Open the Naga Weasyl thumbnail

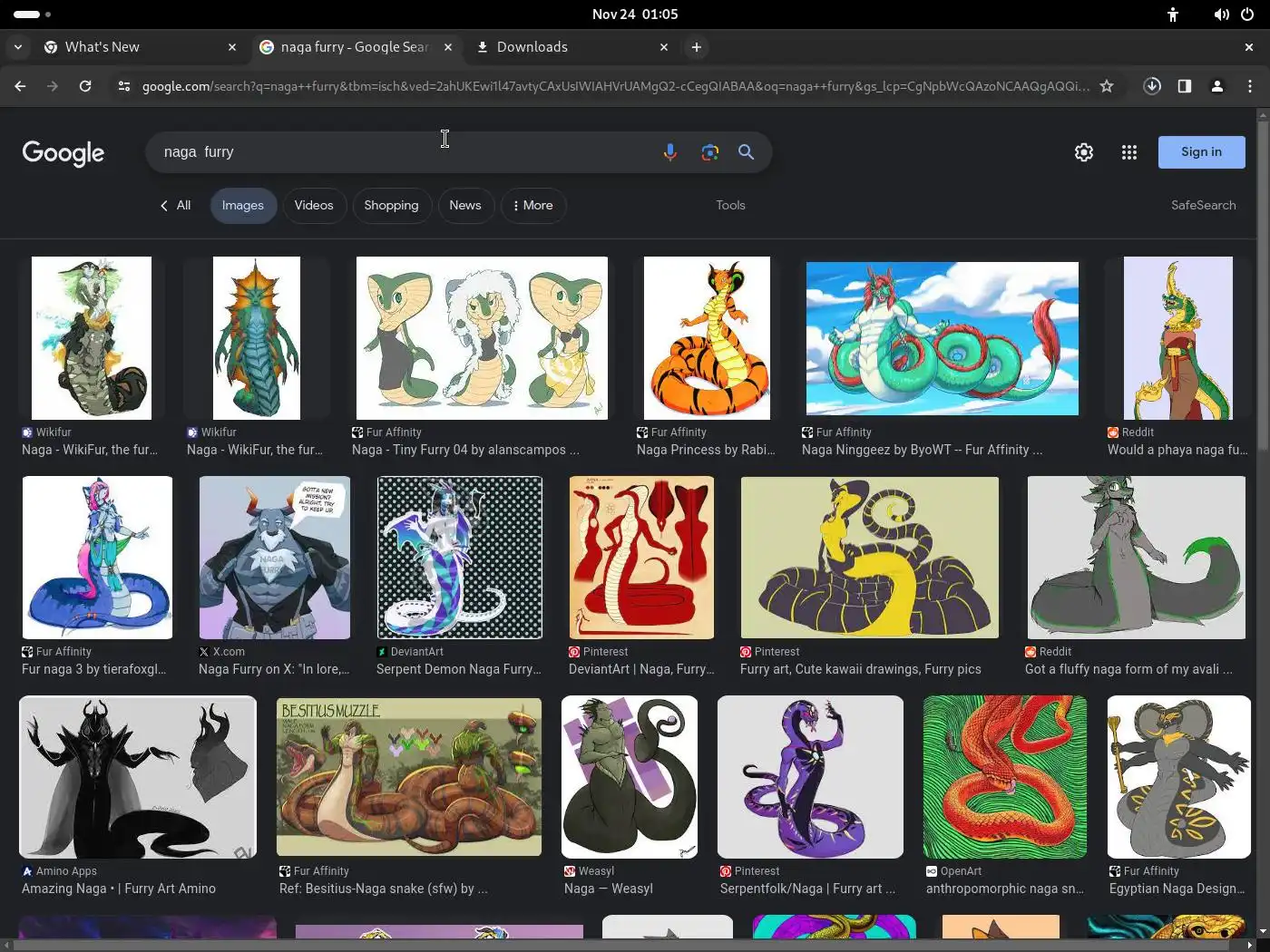tap(630, 777)
